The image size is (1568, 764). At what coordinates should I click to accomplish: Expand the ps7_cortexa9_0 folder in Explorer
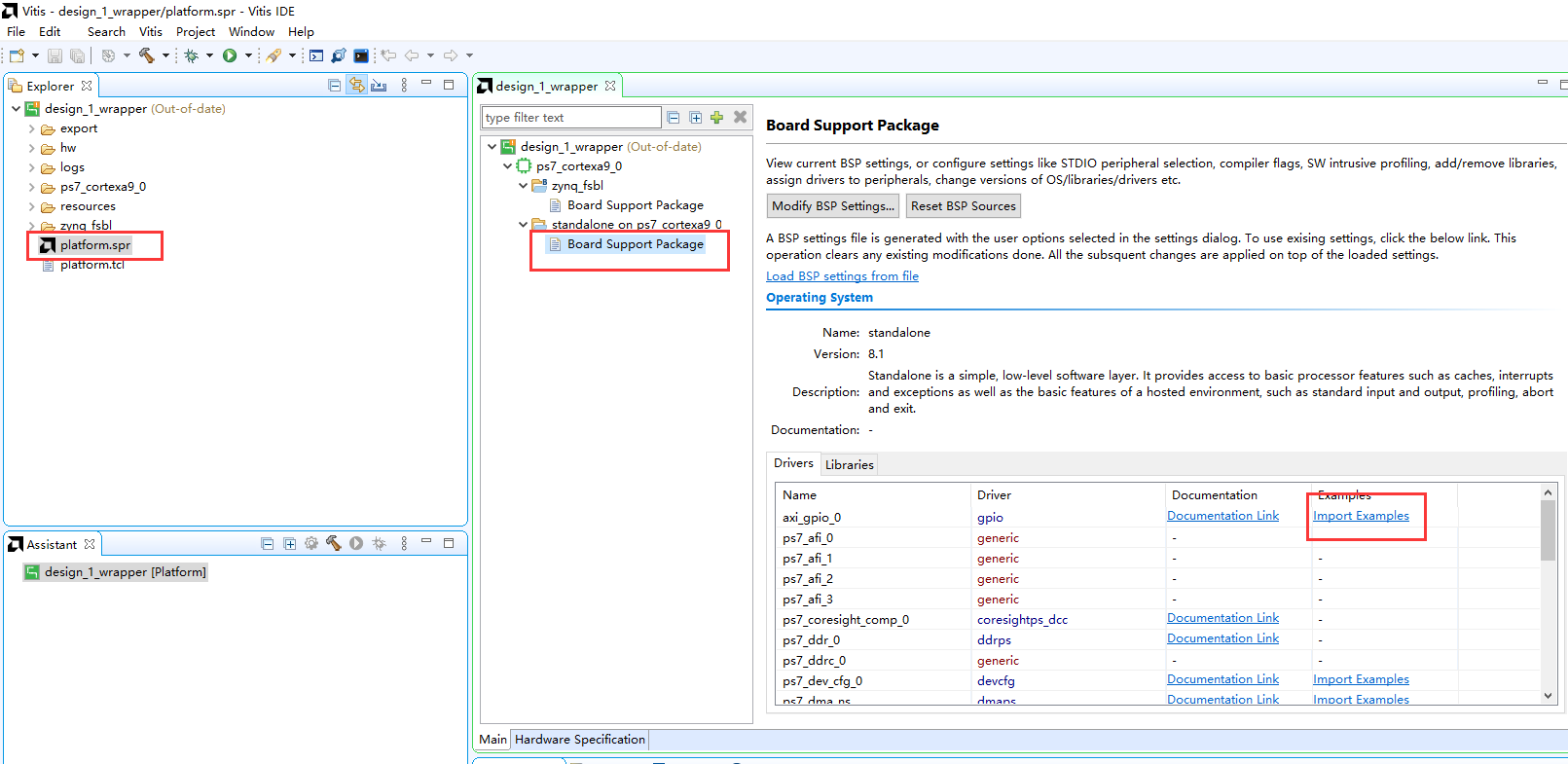(x=31, y=187)
